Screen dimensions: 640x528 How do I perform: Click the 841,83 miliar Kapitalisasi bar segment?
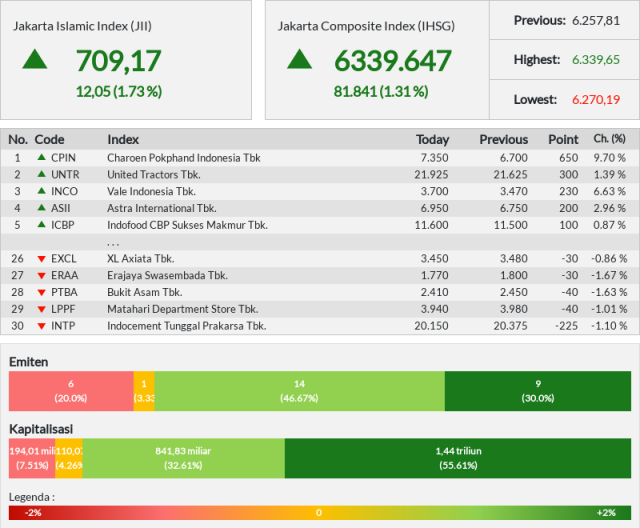coord(183,458)
